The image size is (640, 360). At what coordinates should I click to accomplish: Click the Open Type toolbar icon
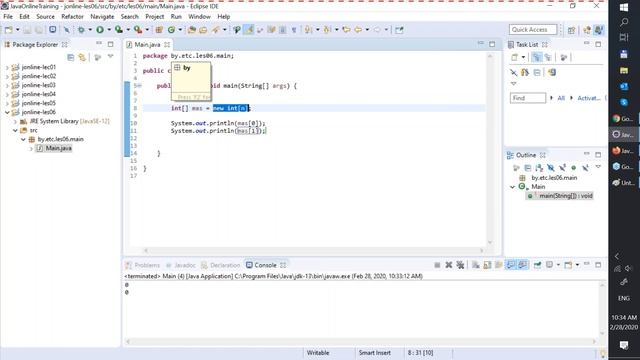coord(191,30)
